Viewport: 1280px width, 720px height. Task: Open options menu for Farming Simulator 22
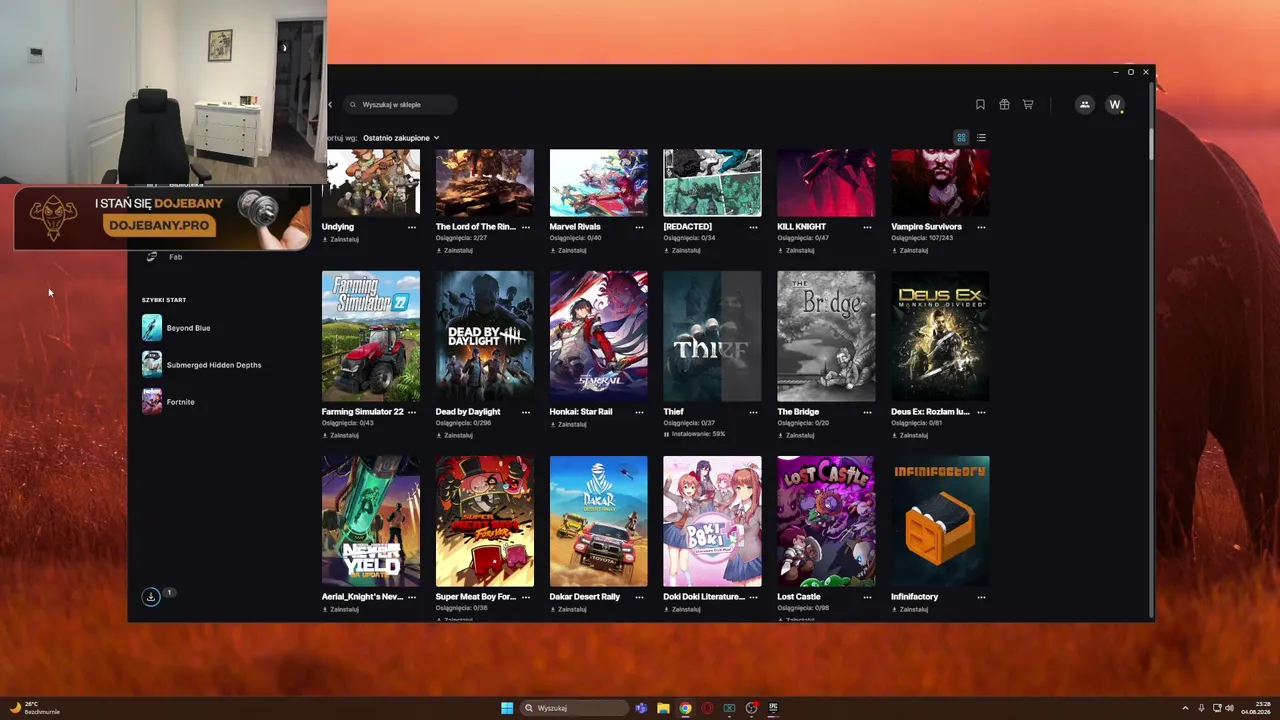coord(412,412)
